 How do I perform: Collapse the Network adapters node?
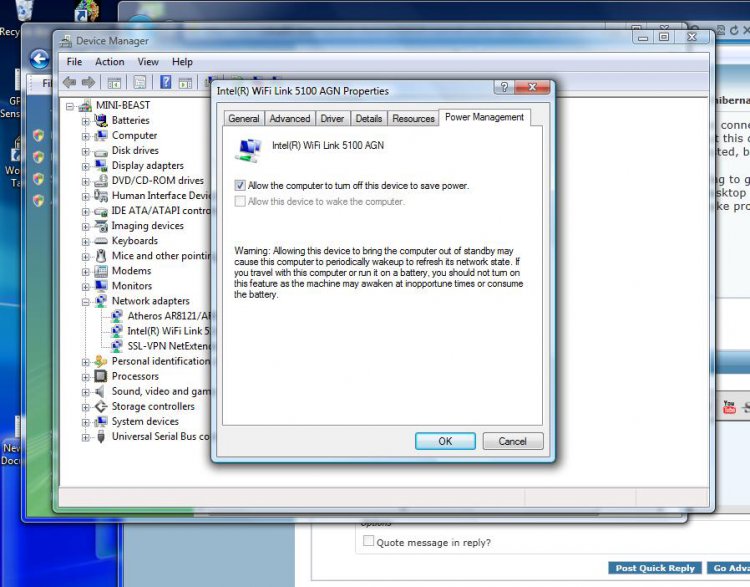point(86,302)
